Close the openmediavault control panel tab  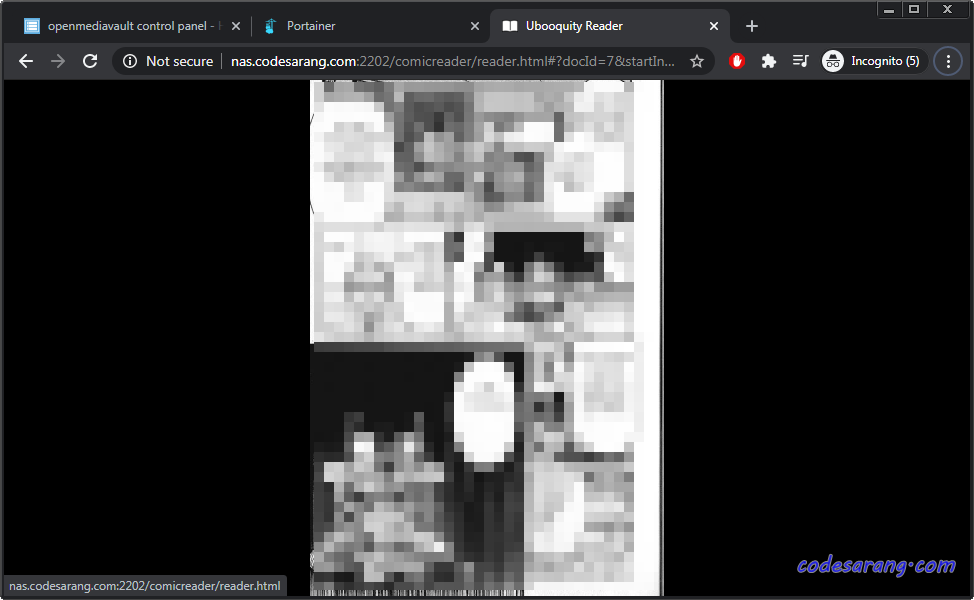[x=236, y=26]
